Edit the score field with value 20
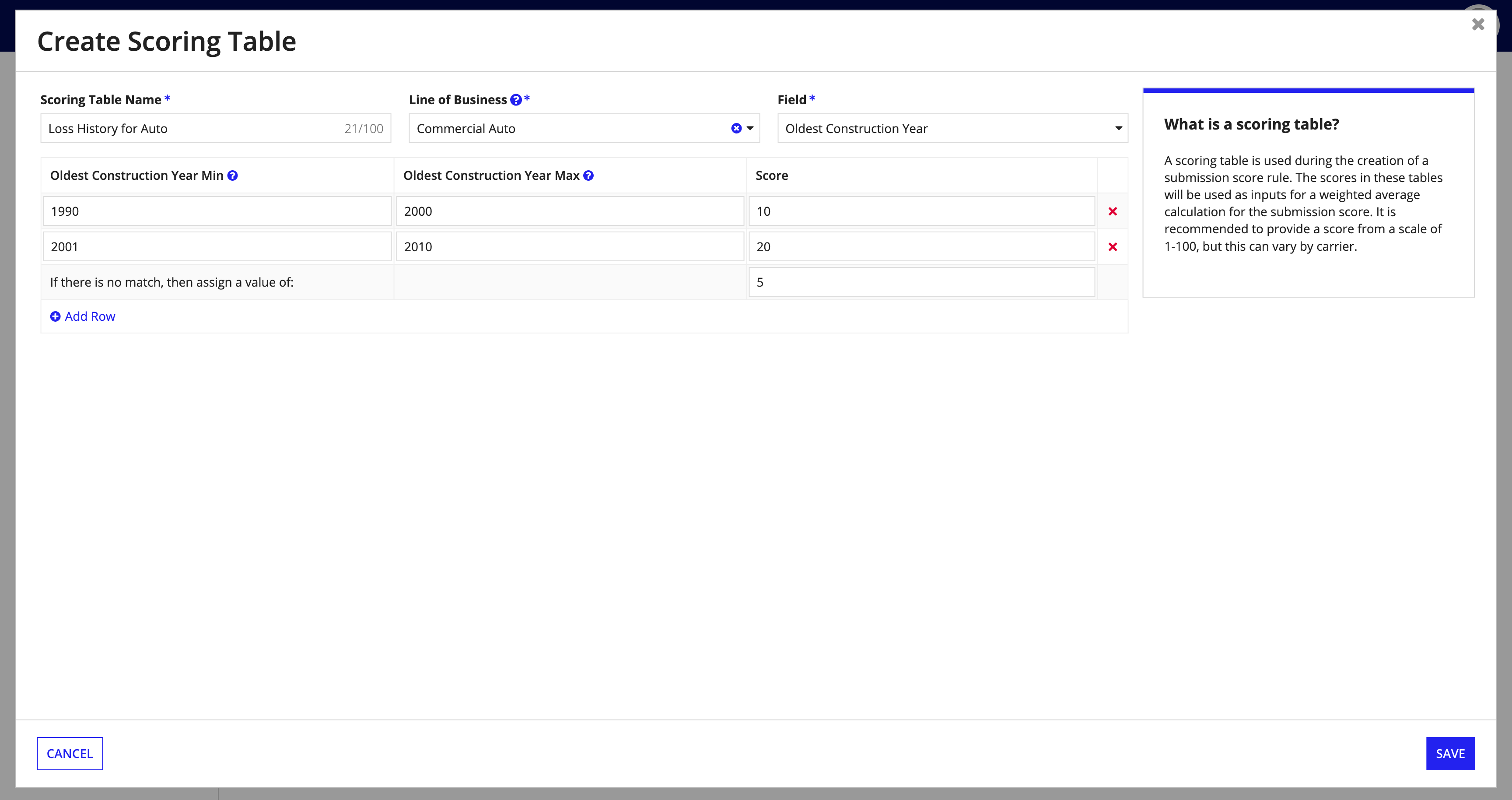Screen dimensions: 1512x800 (921, 247)
